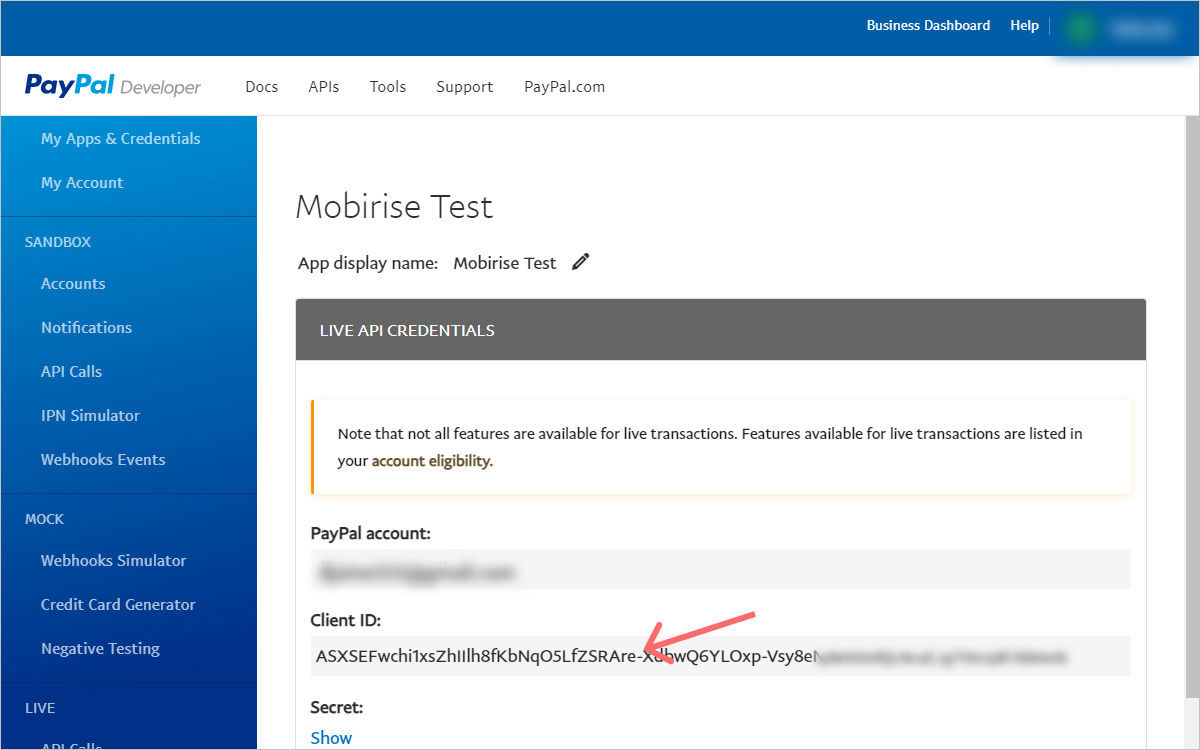The height and width of the screenshot is (750, 1200).
Task: Edit app display name with pencil icon
Action: coord(581,262)
